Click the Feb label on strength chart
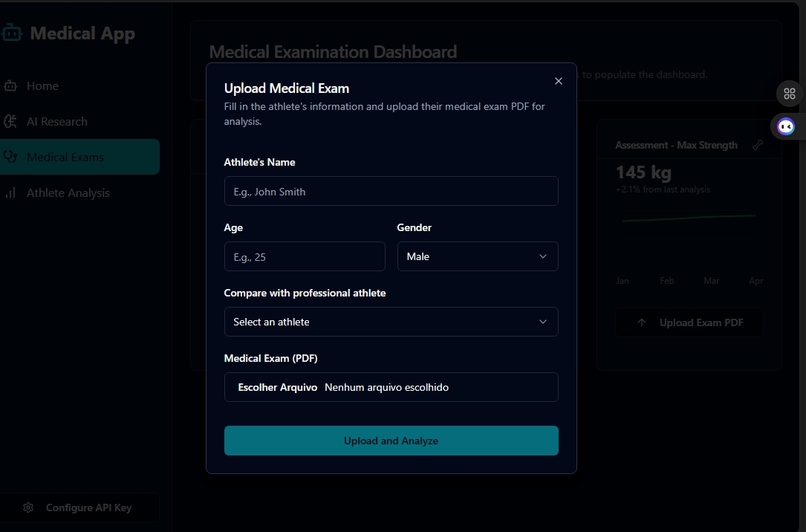Image resolution: width=806 pixels, height=532 pixels. (x=667, y=281)
